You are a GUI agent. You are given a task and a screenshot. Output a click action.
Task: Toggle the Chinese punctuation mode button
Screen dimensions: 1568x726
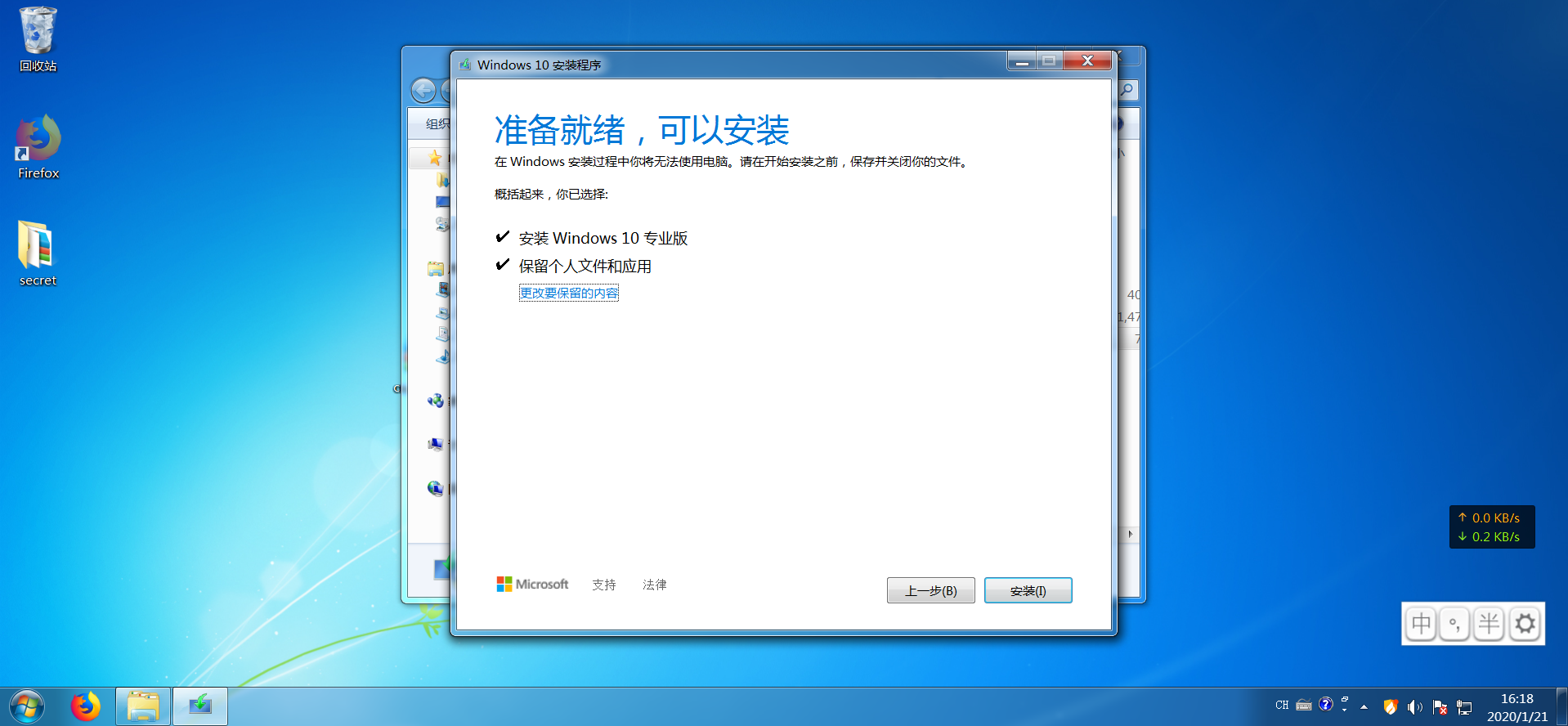point(1455,624)
